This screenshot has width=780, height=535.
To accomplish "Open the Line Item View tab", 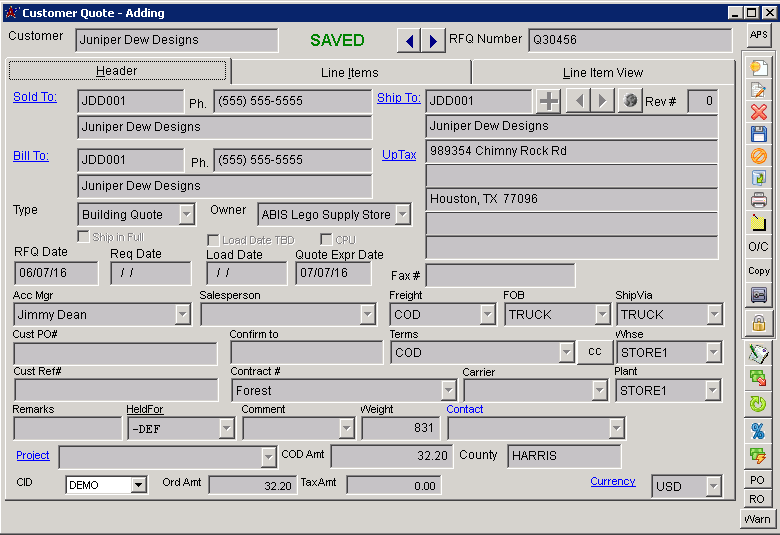I will [603, 72].
